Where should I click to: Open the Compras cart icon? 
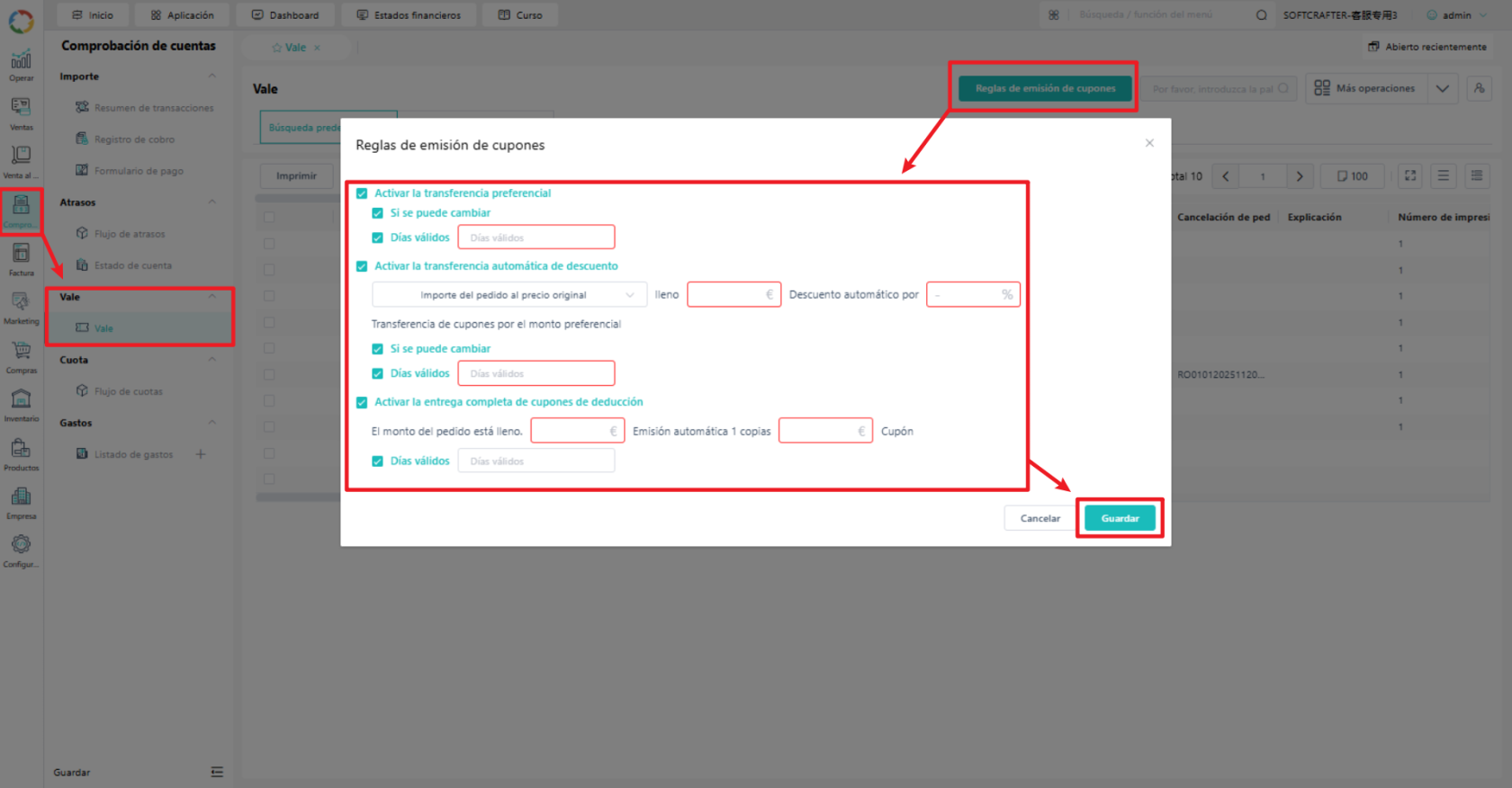click(x=21, y=356)
